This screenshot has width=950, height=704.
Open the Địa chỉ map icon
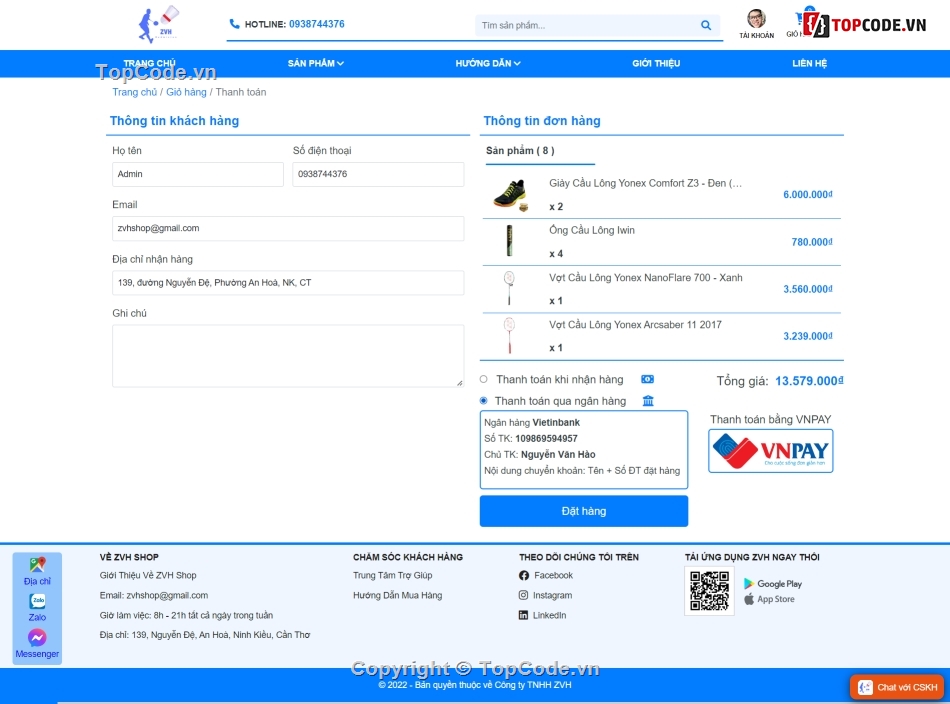(x=37, y=565)
